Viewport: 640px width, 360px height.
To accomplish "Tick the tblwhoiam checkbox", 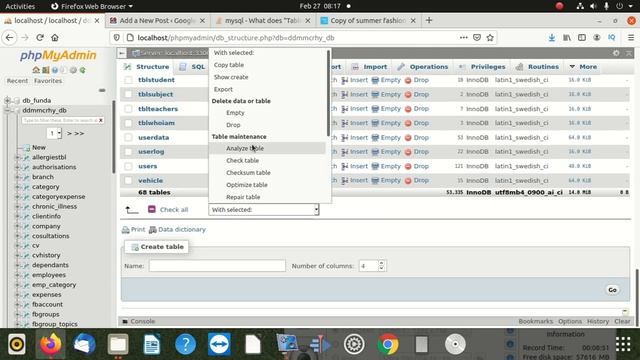I will pos(129,123).
